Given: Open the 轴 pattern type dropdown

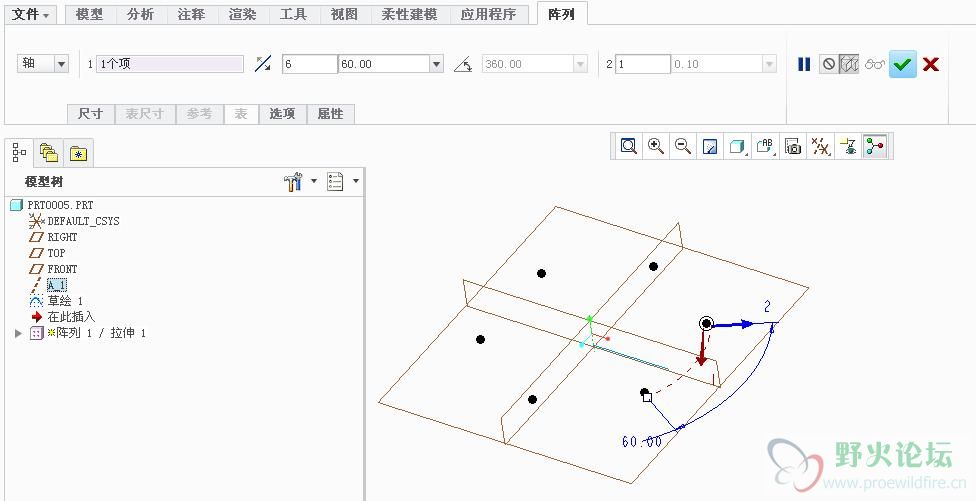Looking at the screenshot, I should point(61,63).
